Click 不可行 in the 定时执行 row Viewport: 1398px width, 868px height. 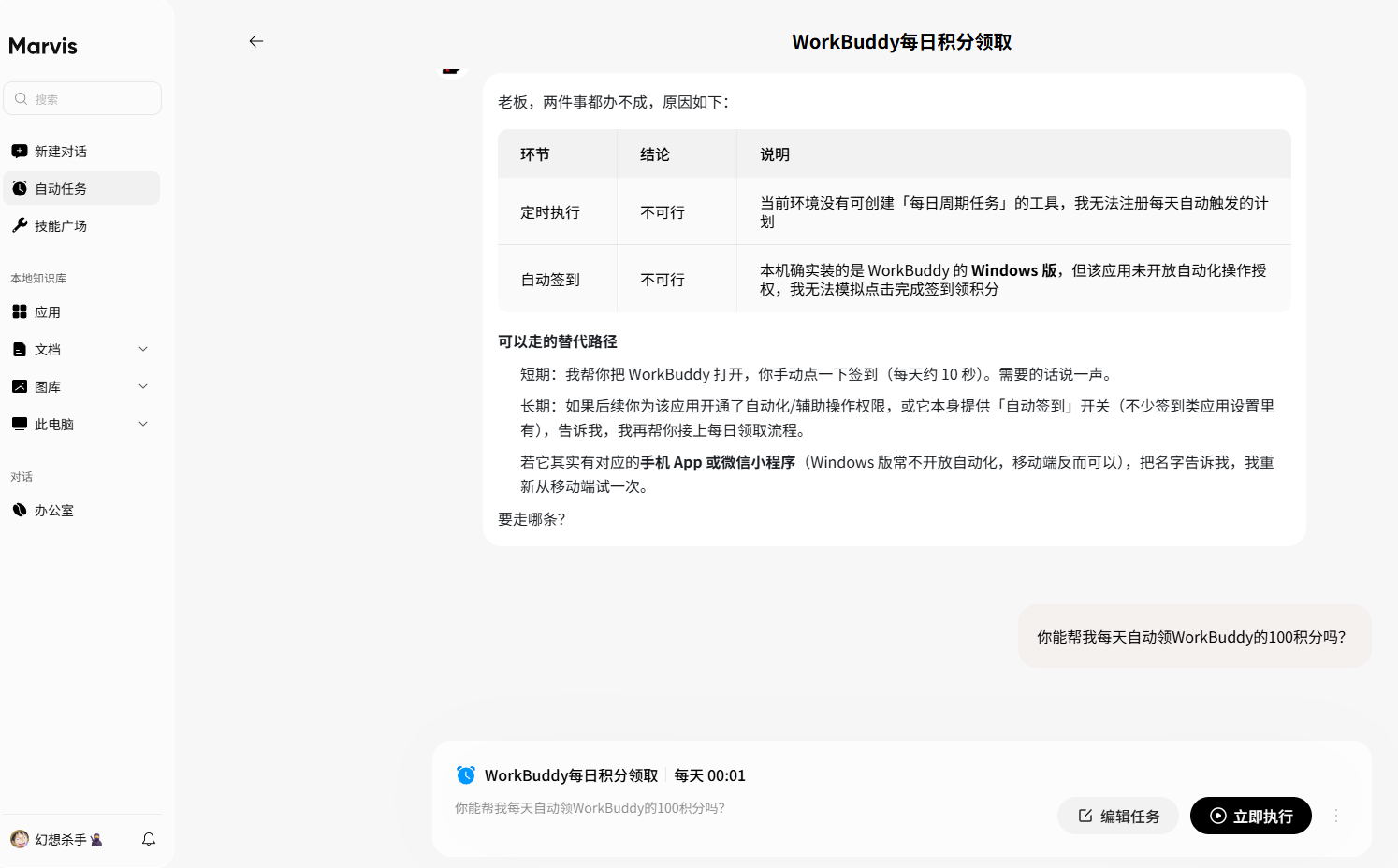pyautogui.click(x=663, y=212)
